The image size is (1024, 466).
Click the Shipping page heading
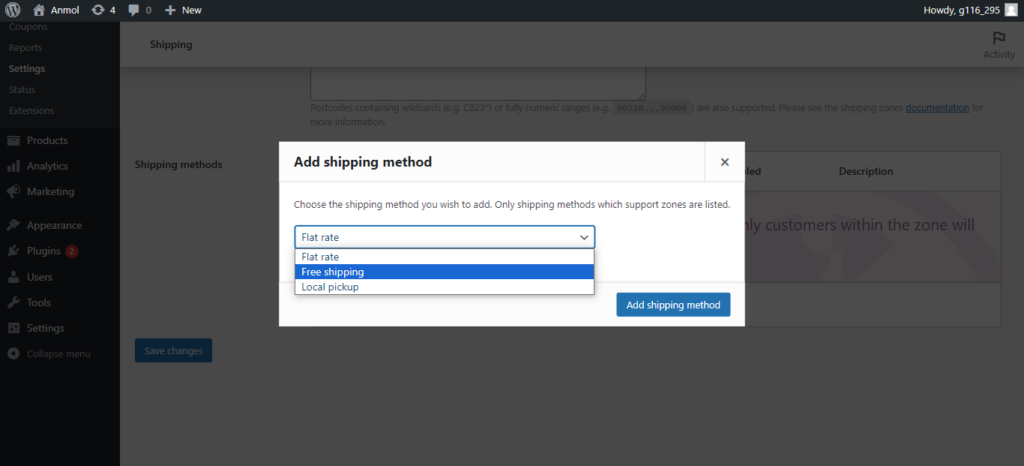tap(171, 44)
